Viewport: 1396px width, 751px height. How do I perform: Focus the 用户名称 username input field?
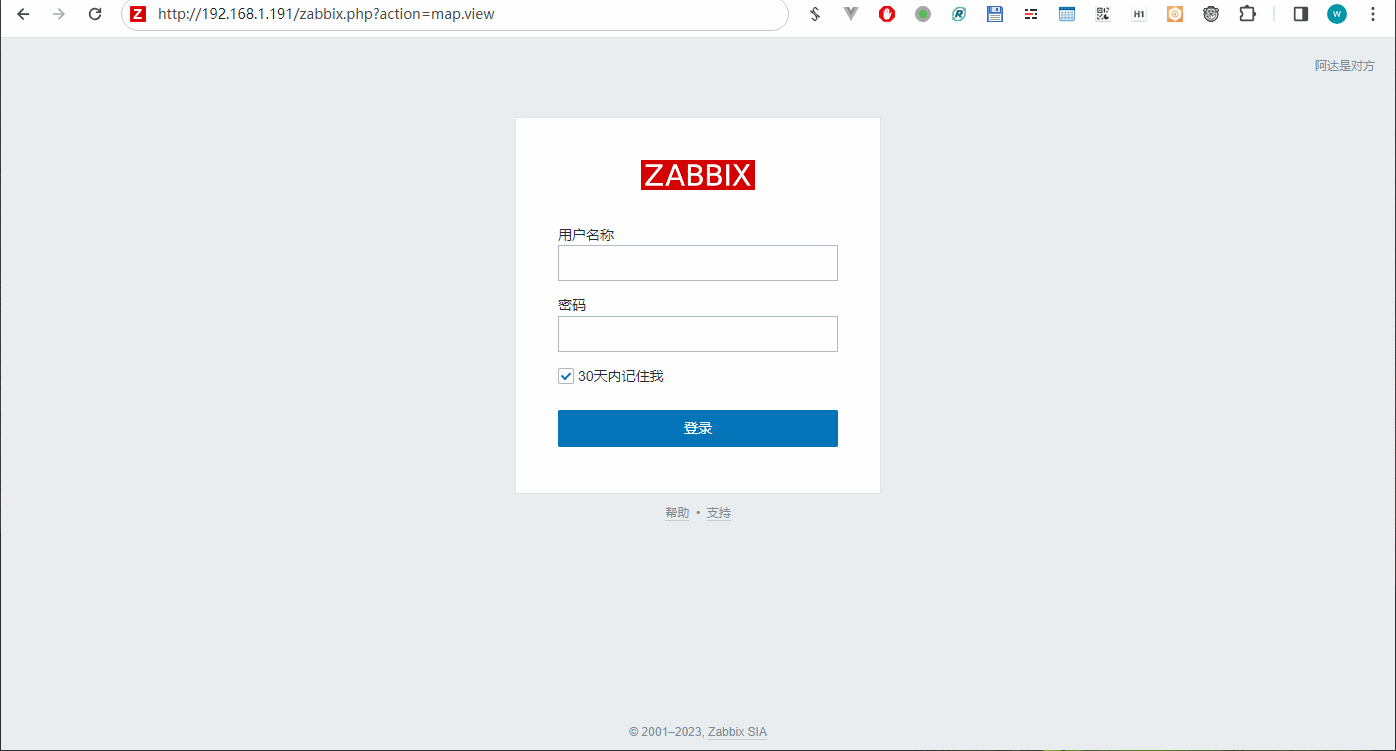[698, 263]
